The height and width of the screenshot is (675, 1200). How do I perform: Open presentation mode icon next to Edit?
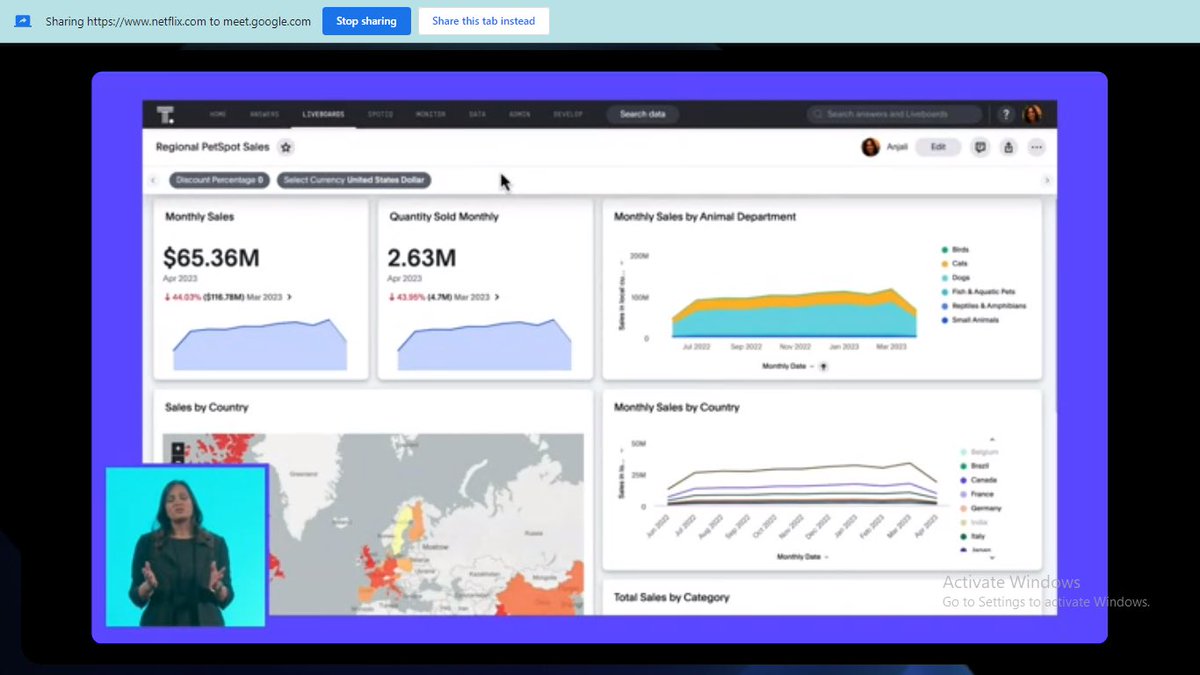979,147
